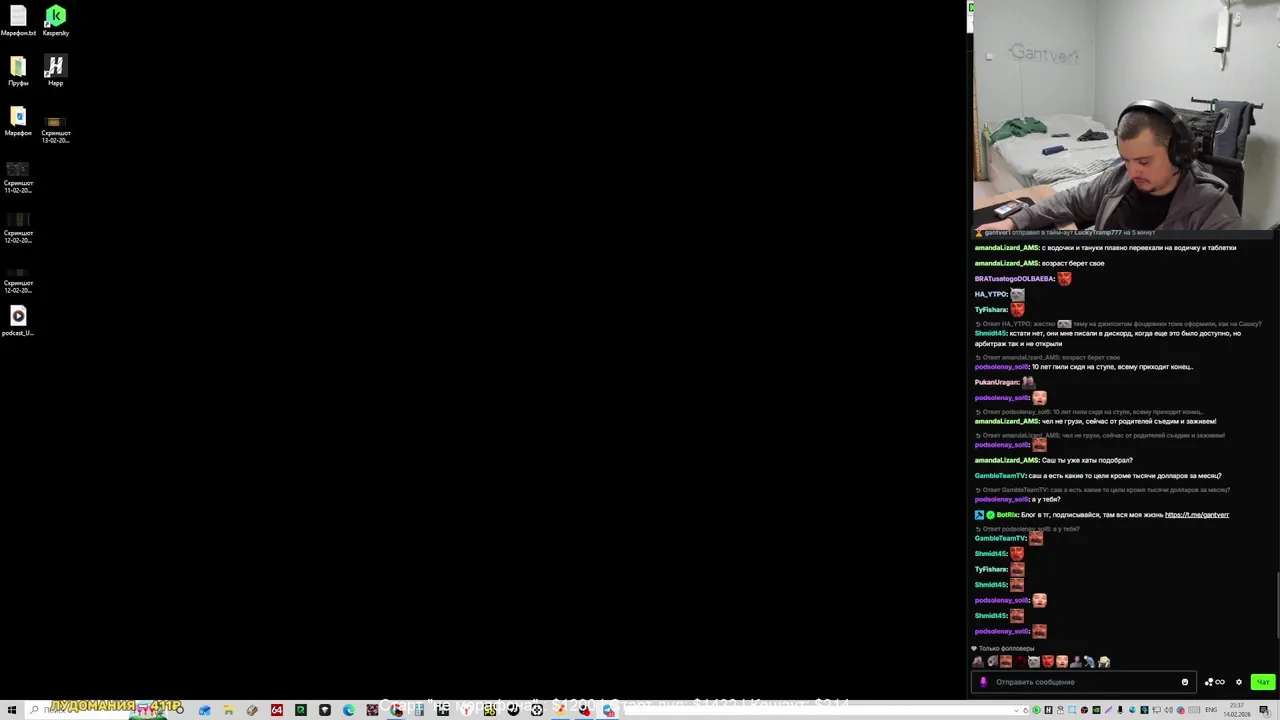The height and width of the screenshot is (720, 1280).
Task: Open the emote picker in chat input
Action: coord(1185,682)
